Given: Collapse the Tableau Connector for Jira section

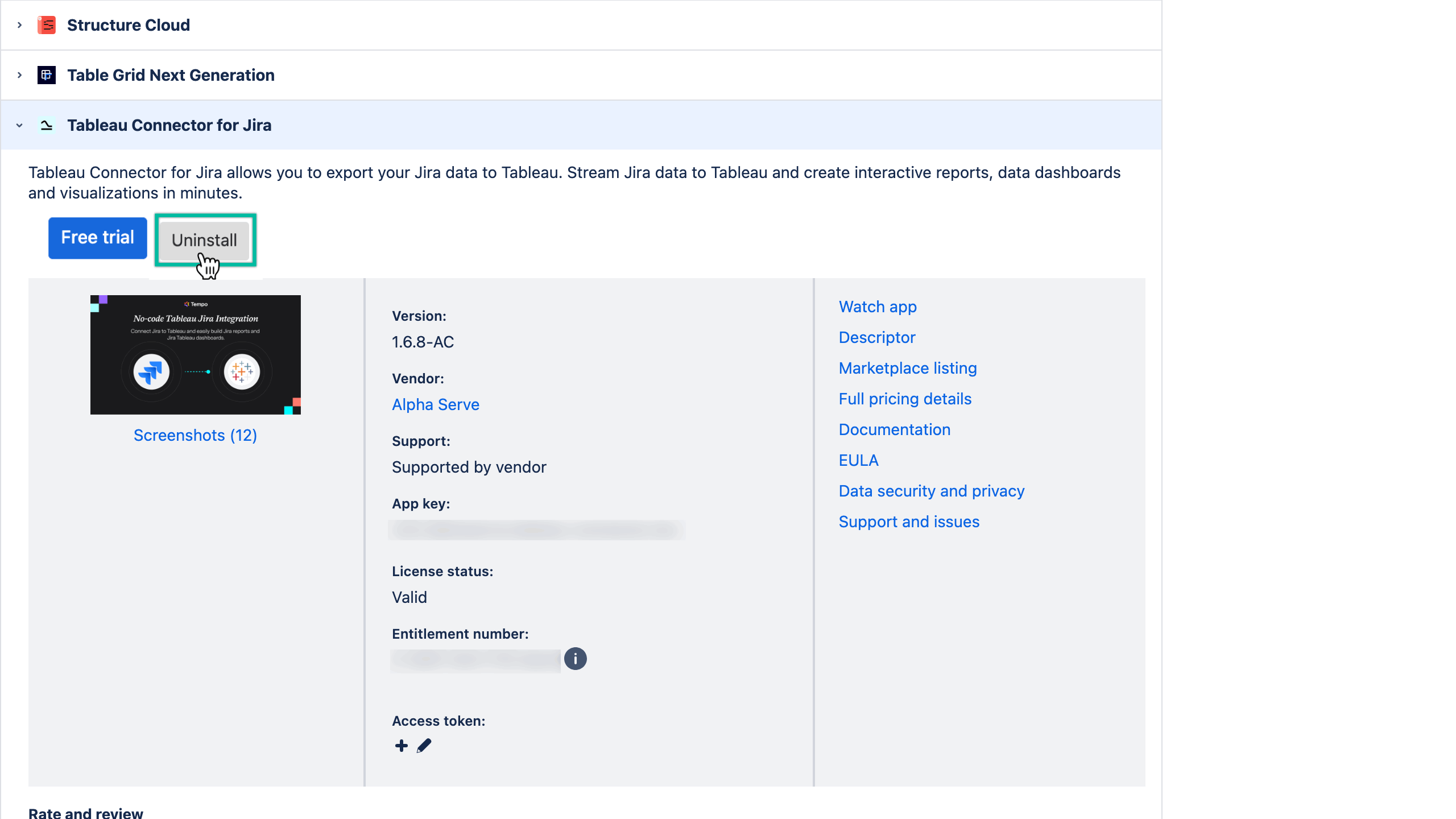Looking at the screenshot, I should pyautogui.click(x=19, y=125).
